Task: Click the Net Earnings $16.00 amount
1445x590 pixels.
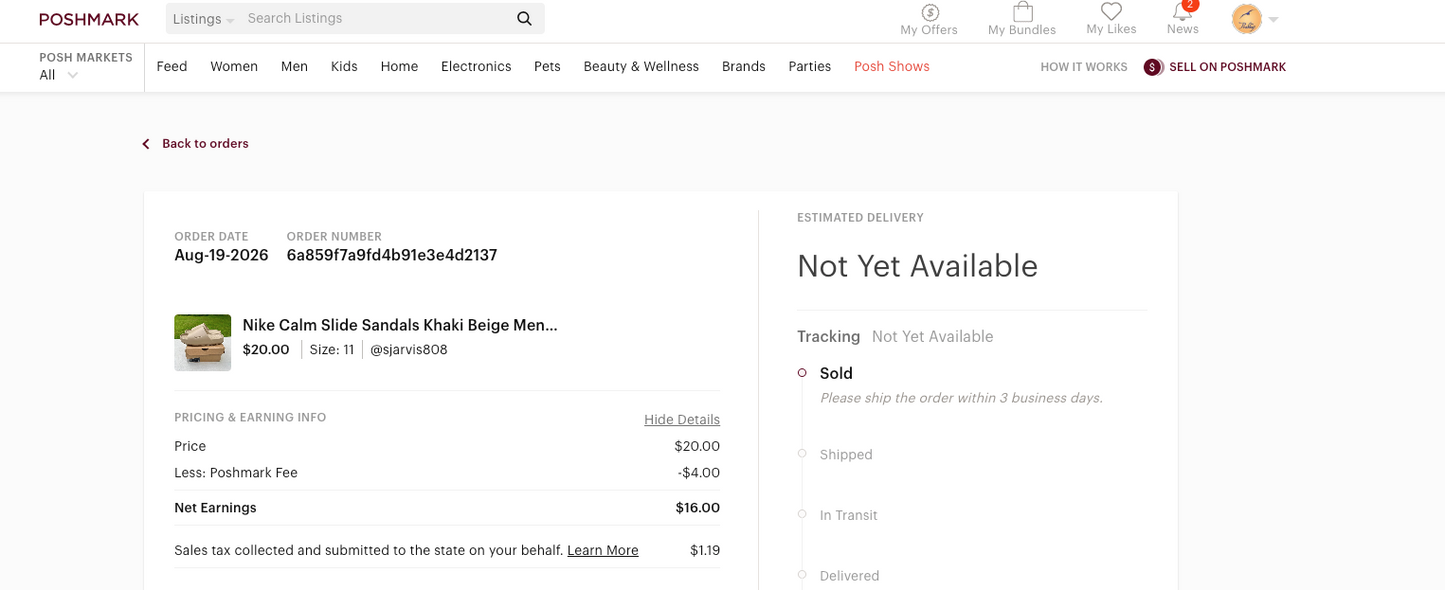Action: [x=698, y=508]
